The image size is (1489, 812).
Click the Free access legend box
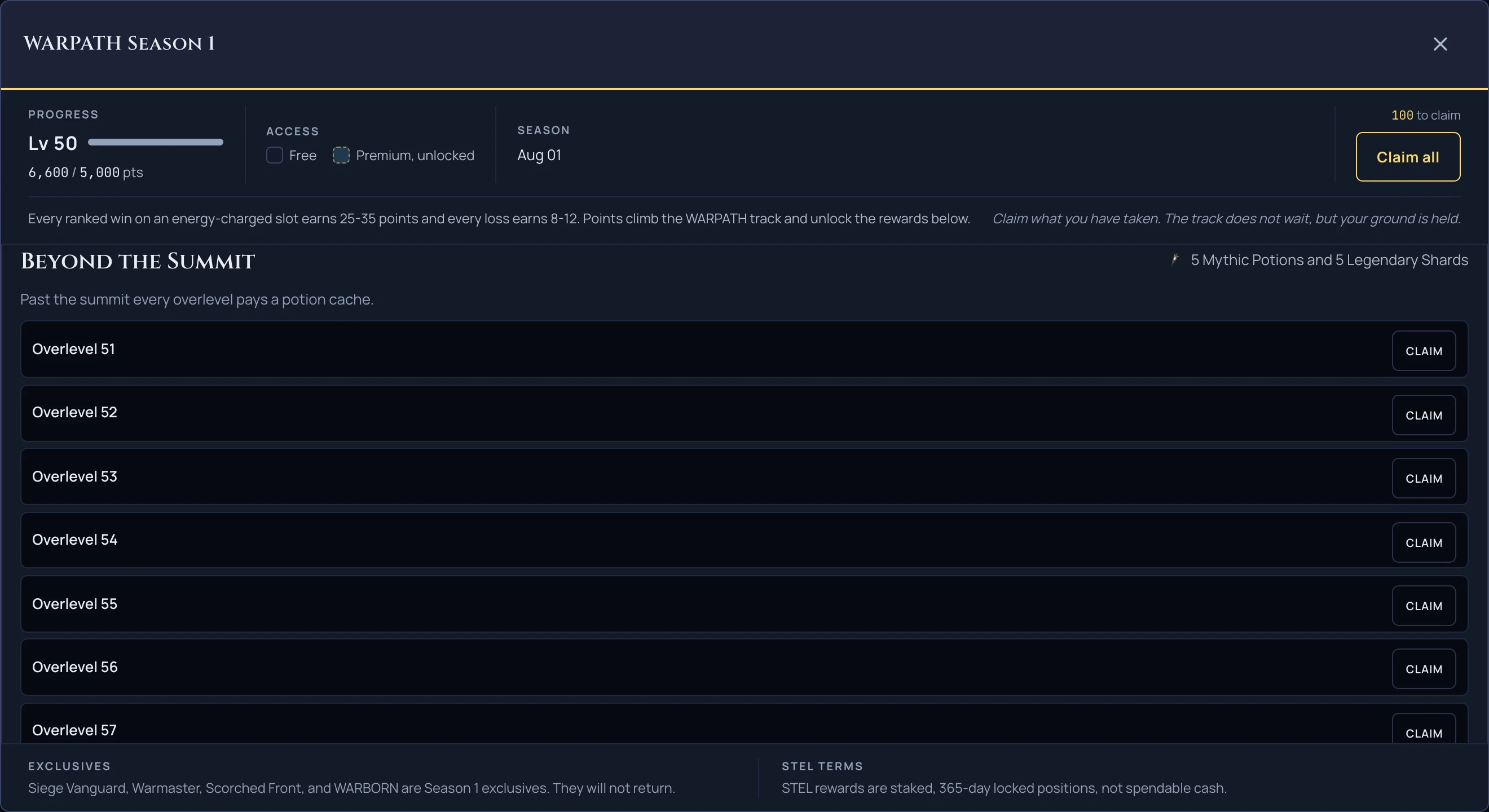coord(275,156)
